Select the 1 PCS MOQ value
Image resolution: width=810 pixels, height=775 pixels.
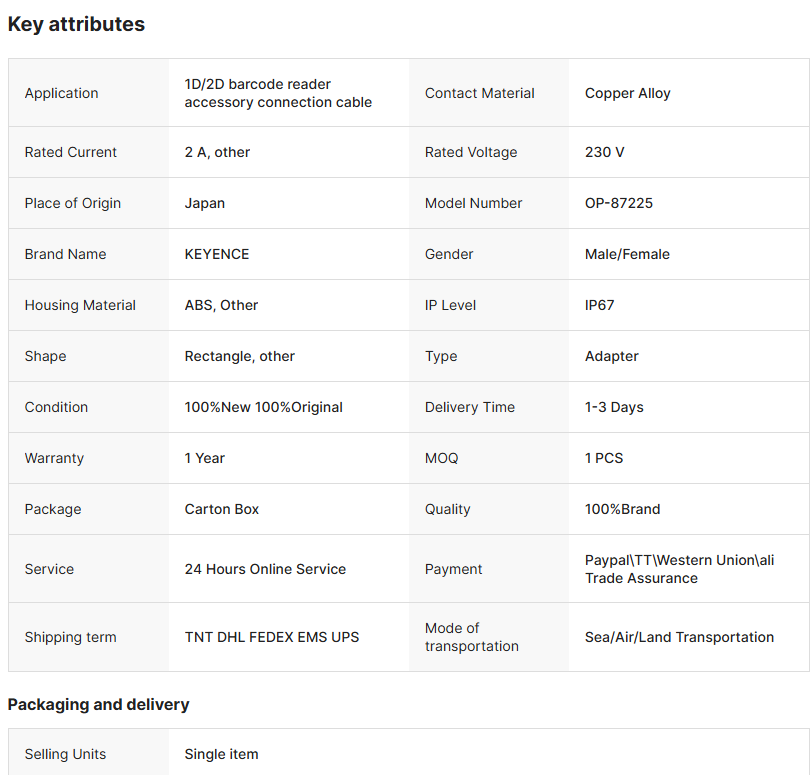[x=603, y=458]
